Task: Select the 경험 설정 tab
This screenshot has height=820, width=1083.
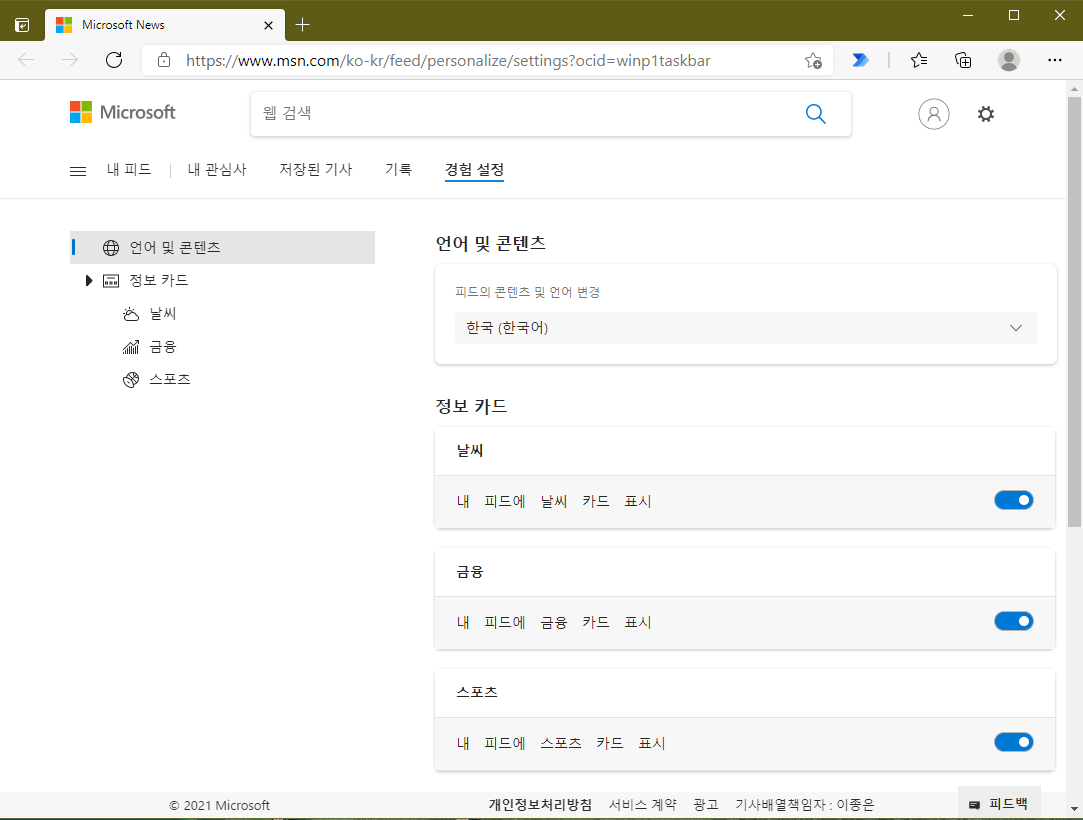Action: point(475,169)
